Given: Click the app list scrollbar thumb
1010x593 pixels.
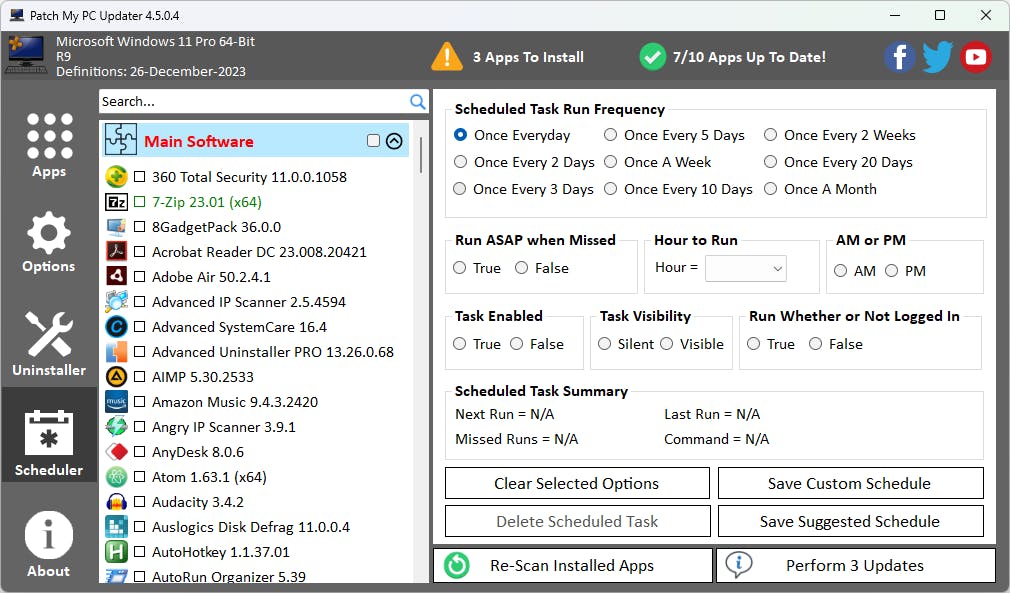Looking at the screenshot, I should point(421,155).
